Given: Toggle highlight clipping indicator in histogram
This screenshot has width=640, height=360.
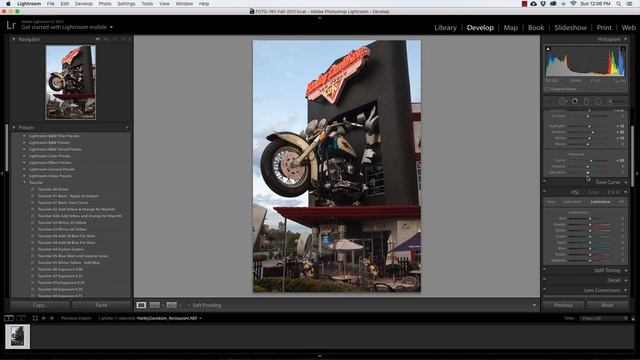Looking at the screenshot, I should (x=623, y=49).
